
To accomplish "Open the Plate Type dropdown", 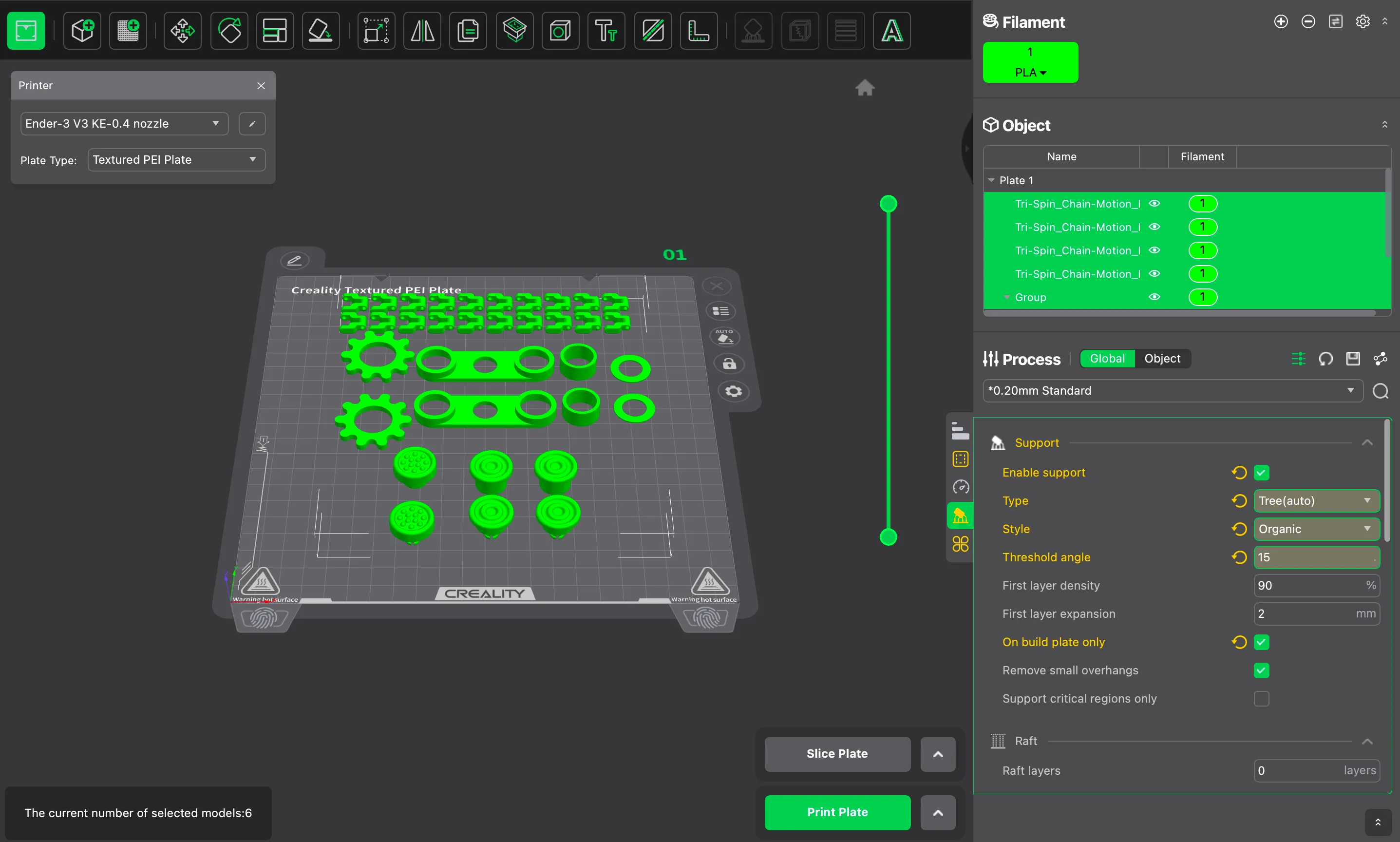I will pyautogui.click(x=176, y=159).
